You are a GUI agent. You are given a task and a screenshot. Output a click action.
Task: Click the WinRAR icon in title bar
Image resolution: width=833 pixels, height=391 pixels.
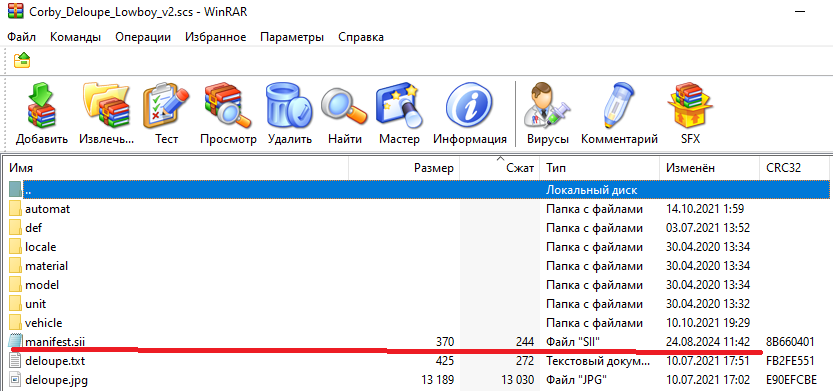(15, 11)
